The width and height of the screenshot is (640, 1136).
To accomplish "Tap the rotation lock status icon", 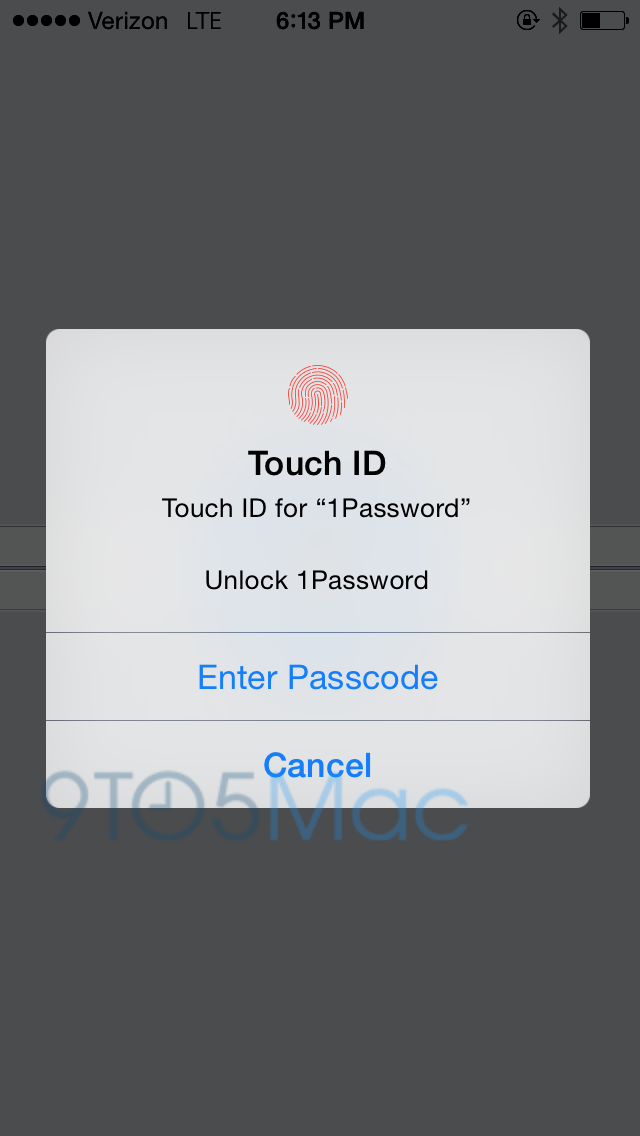I will pyautogui.click(x=527, y=20).
